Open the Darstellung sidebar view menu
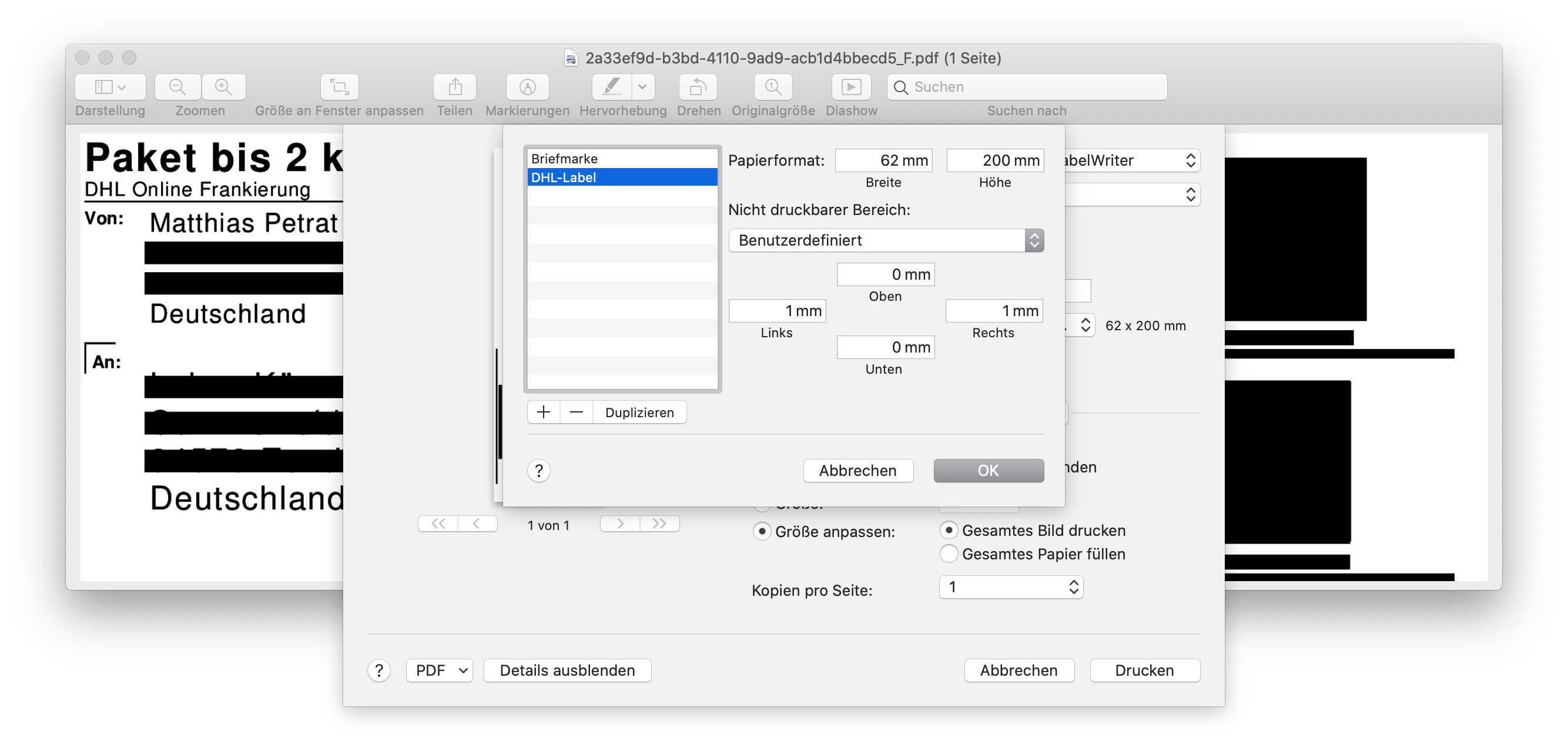 pyautogui.click(x=110, y=87)
